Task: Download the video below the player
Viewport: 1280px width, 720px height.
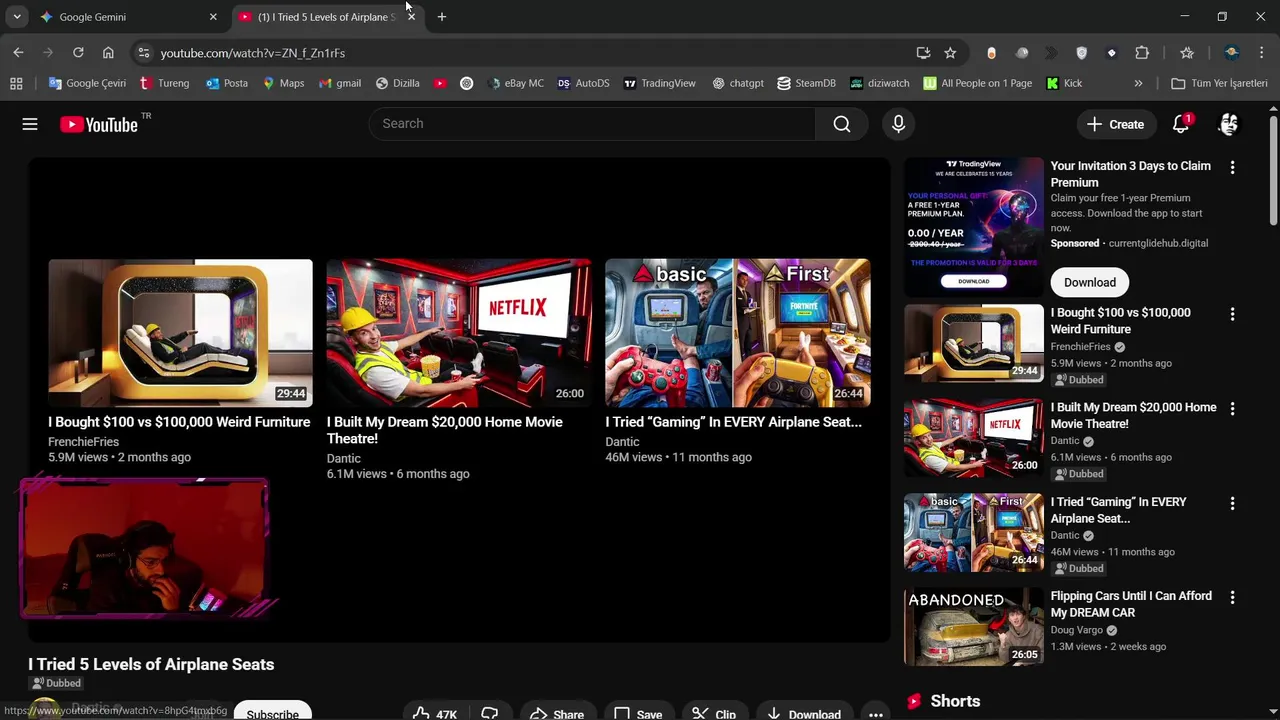Action: tap(804, 713)
